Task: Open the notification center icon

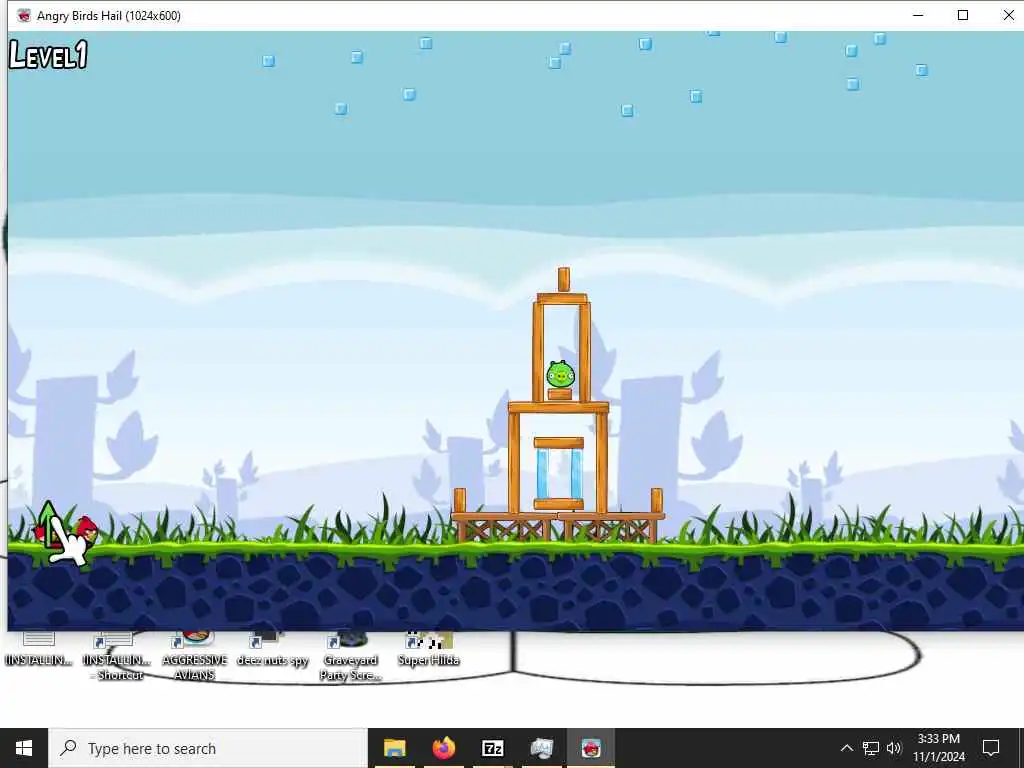Action: 991,748
